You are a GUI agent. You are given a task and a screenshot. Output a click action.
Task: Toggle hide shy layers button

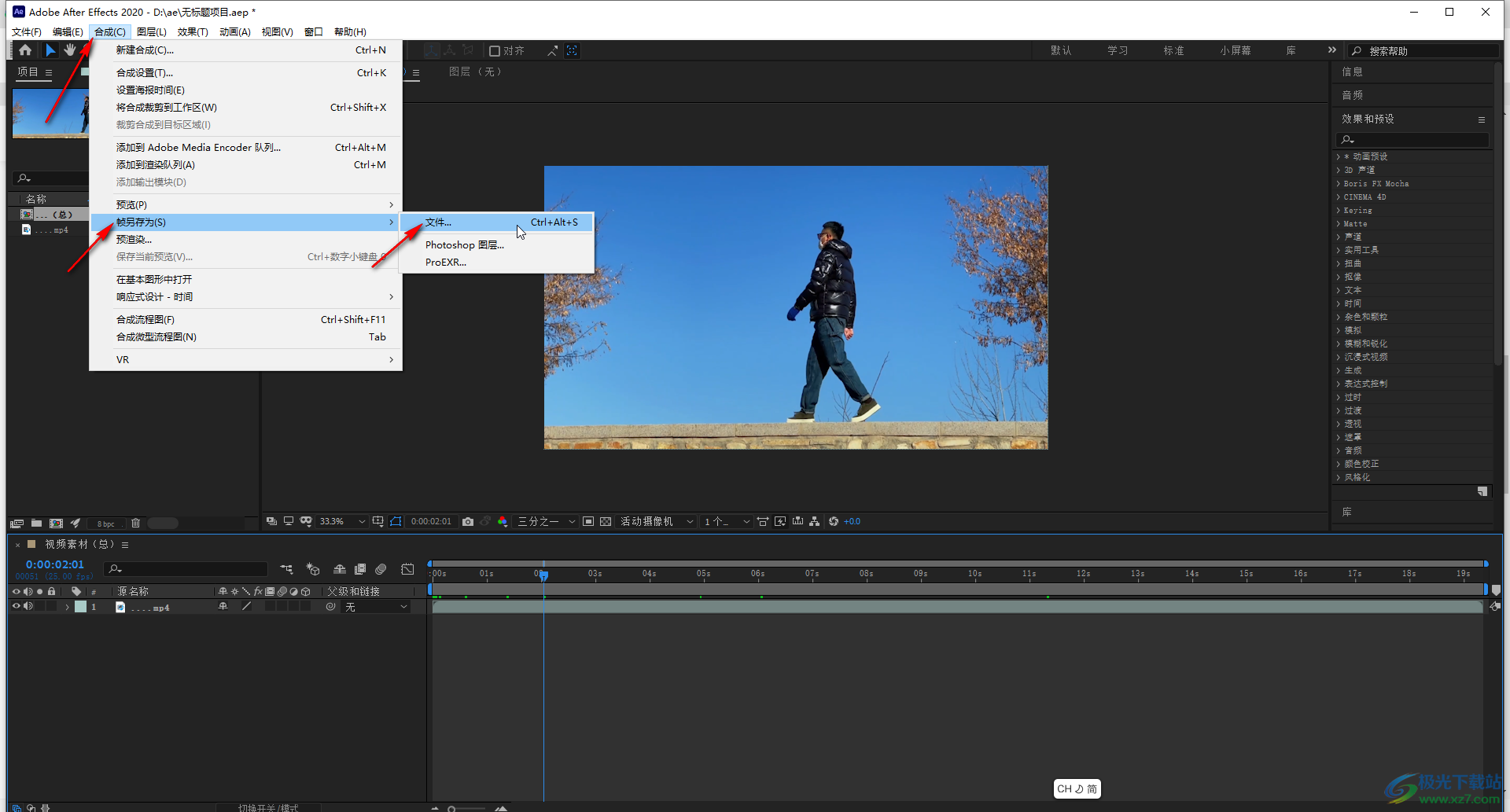point(340,569)
